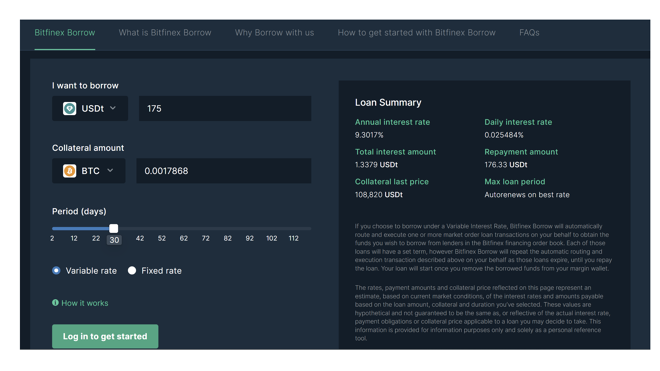Click the Annual interest rate value 9.3017%
Screen dimensions: 660x371
pos(369,135)
